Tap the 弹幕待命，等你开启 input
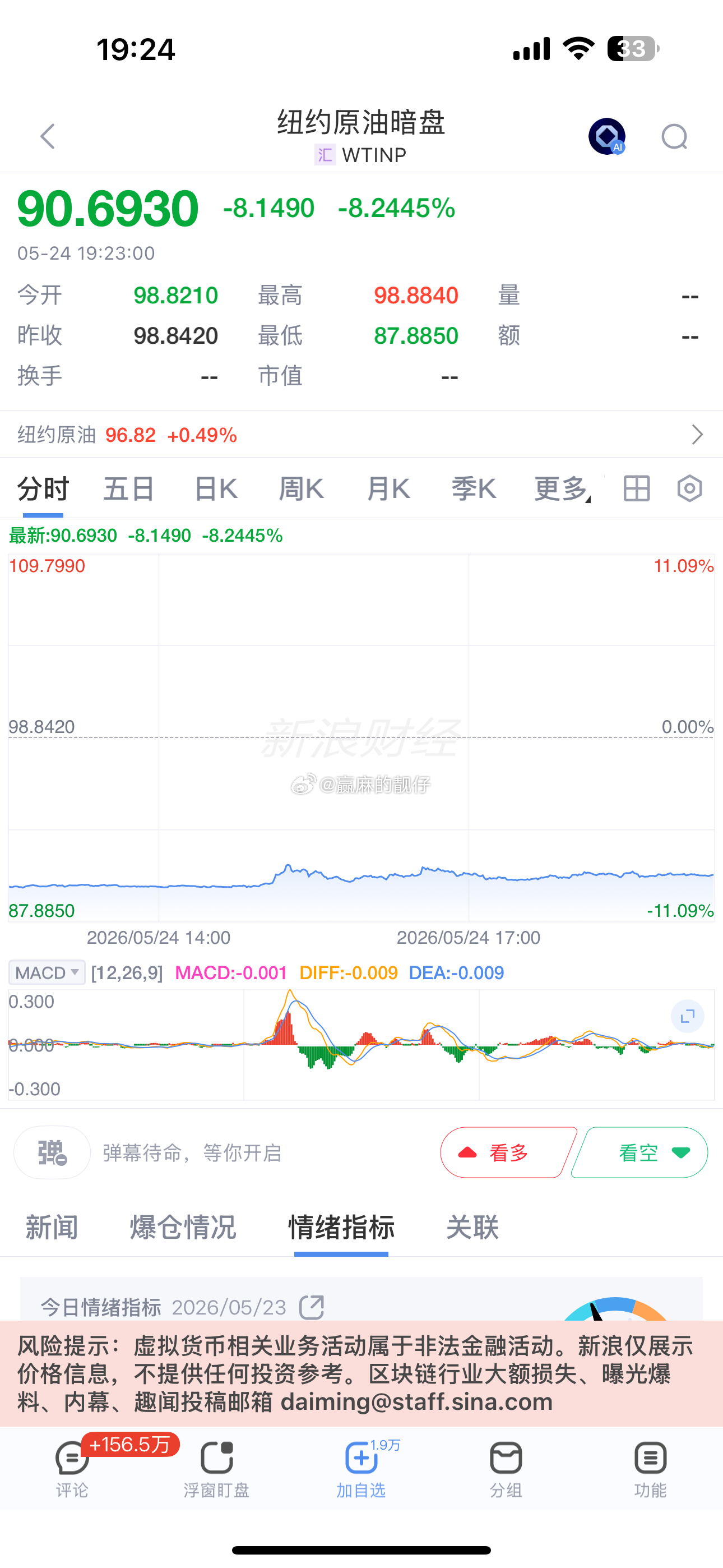 [192, 1153]
